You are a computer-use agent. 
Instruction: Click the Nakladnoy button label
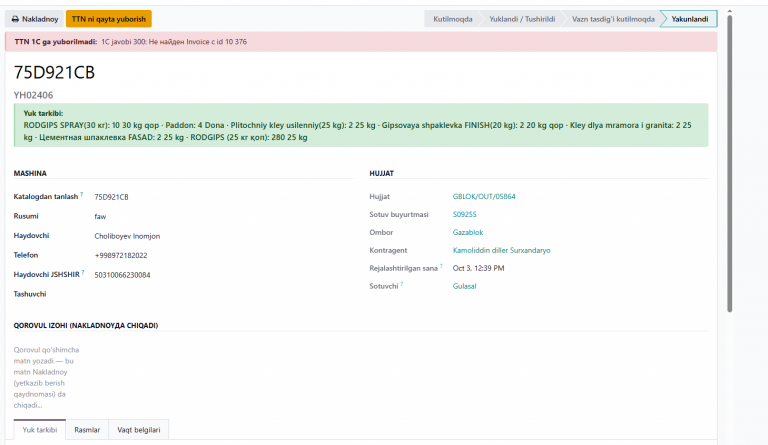coord(40,19)
